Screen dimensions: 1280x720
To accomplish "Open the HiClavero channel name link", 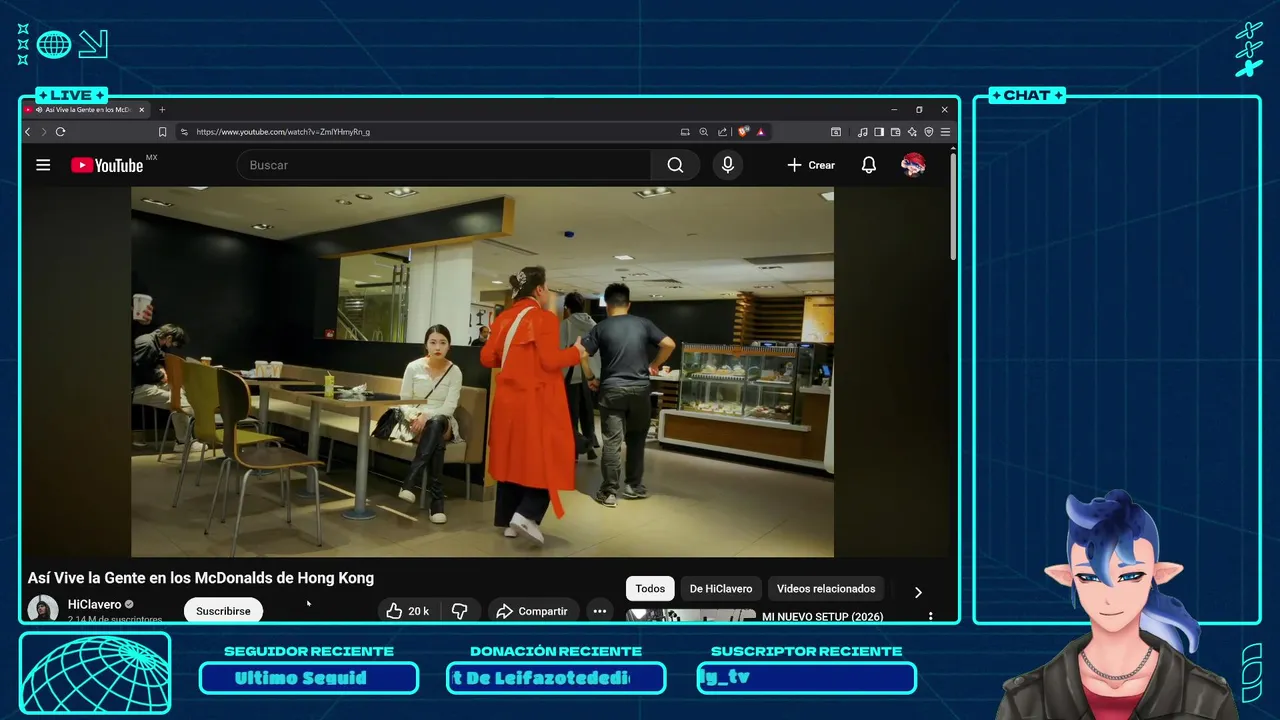I will pyautogui.click(x=94, y=605).
